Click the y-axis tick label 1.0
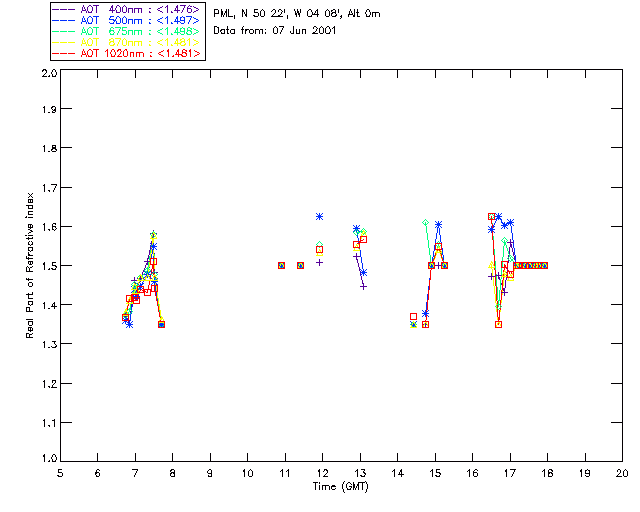Screen dimensions: 640x512 [49, 458]
